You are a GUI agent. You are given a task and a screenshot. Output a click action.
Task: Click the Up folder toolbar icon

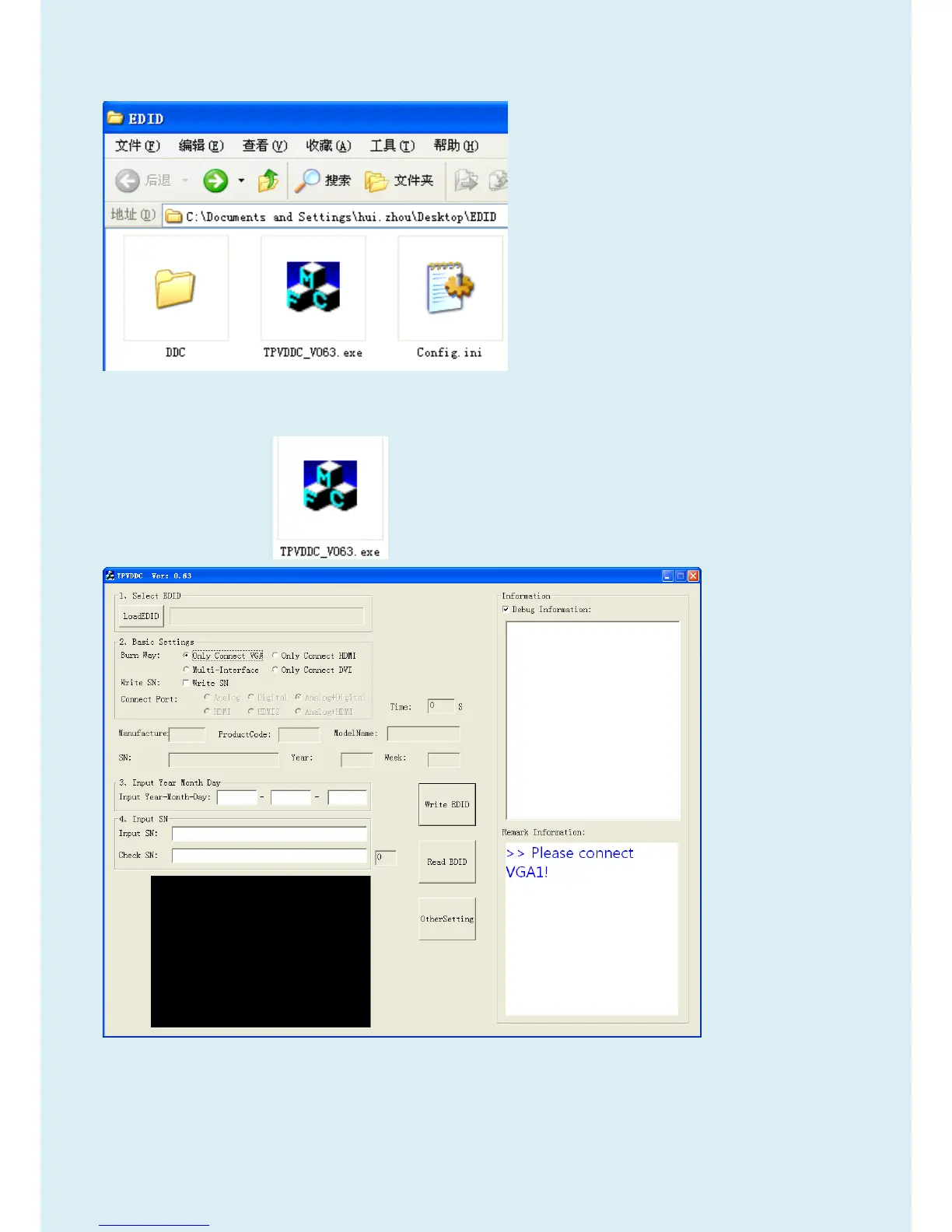(268, 180)
